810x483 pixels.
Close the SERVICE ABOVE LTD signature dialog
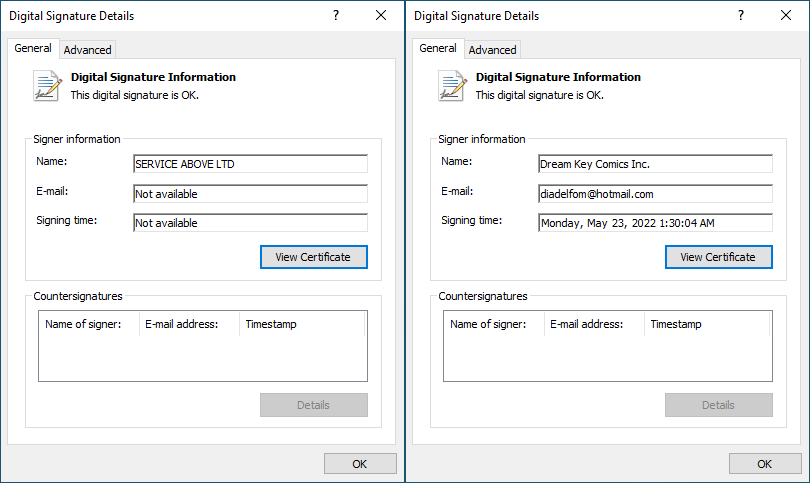381,16
